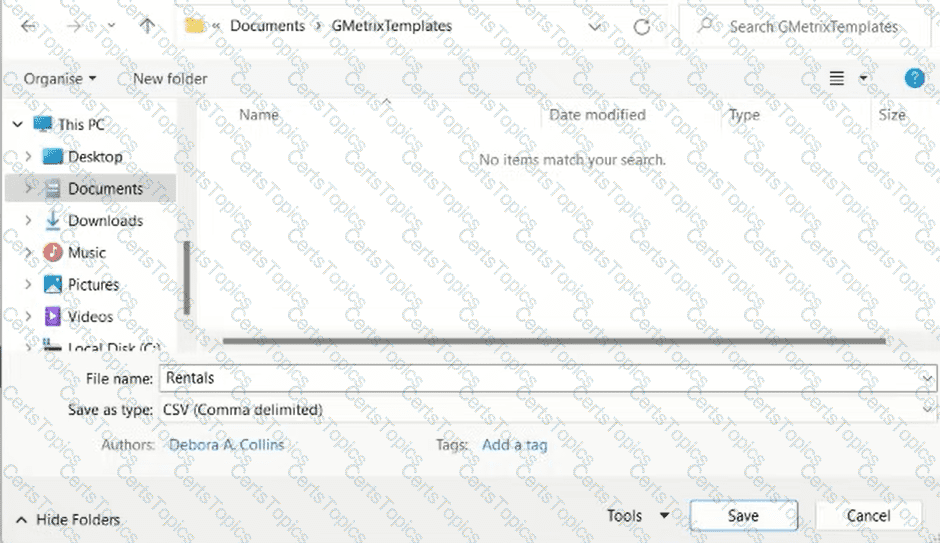Screen dimensions: 940x543
Task: Open the Pictures folder in sidebar
Action: coord(92,285)
